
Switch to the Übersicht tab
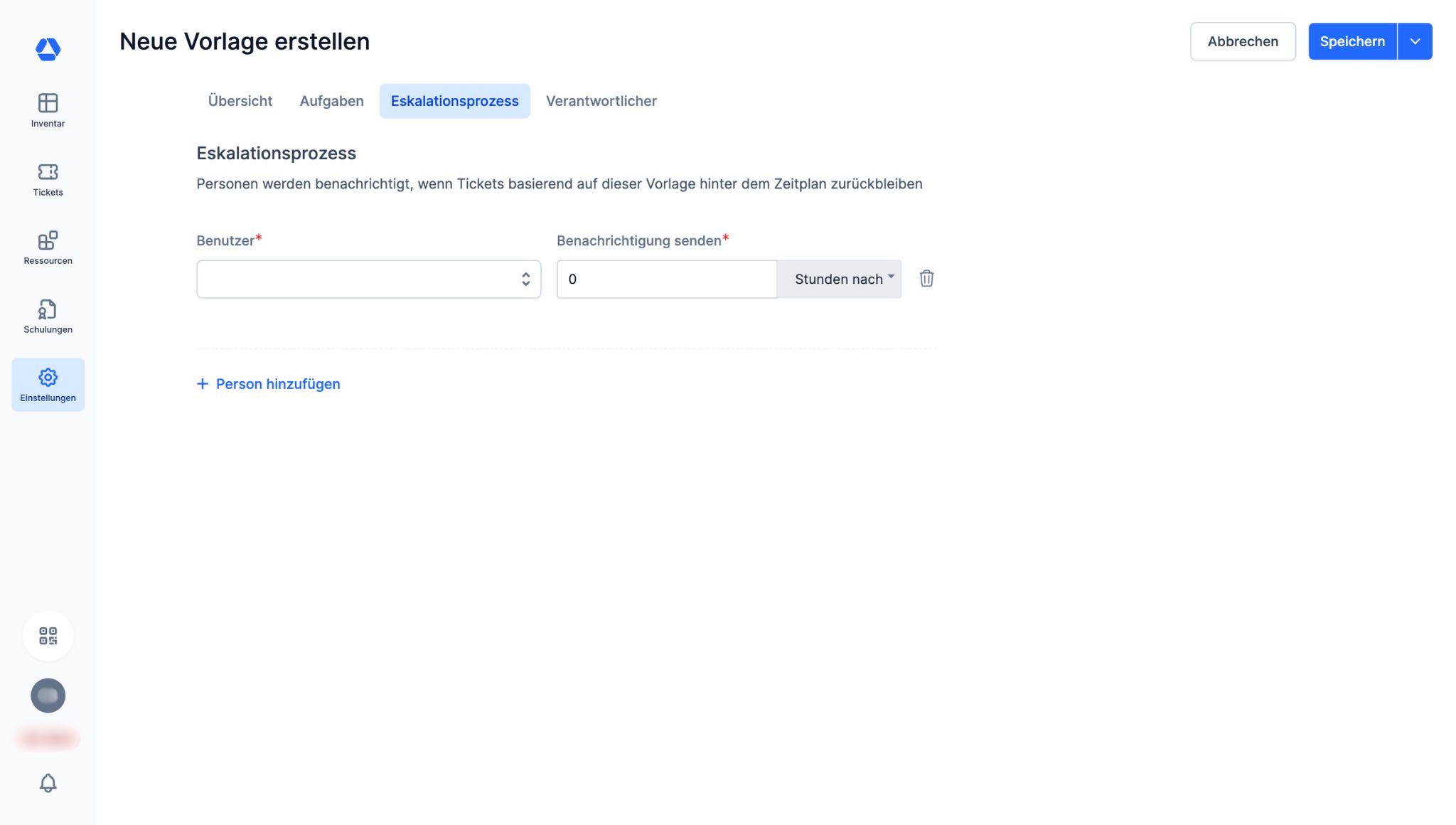(240, 101)
